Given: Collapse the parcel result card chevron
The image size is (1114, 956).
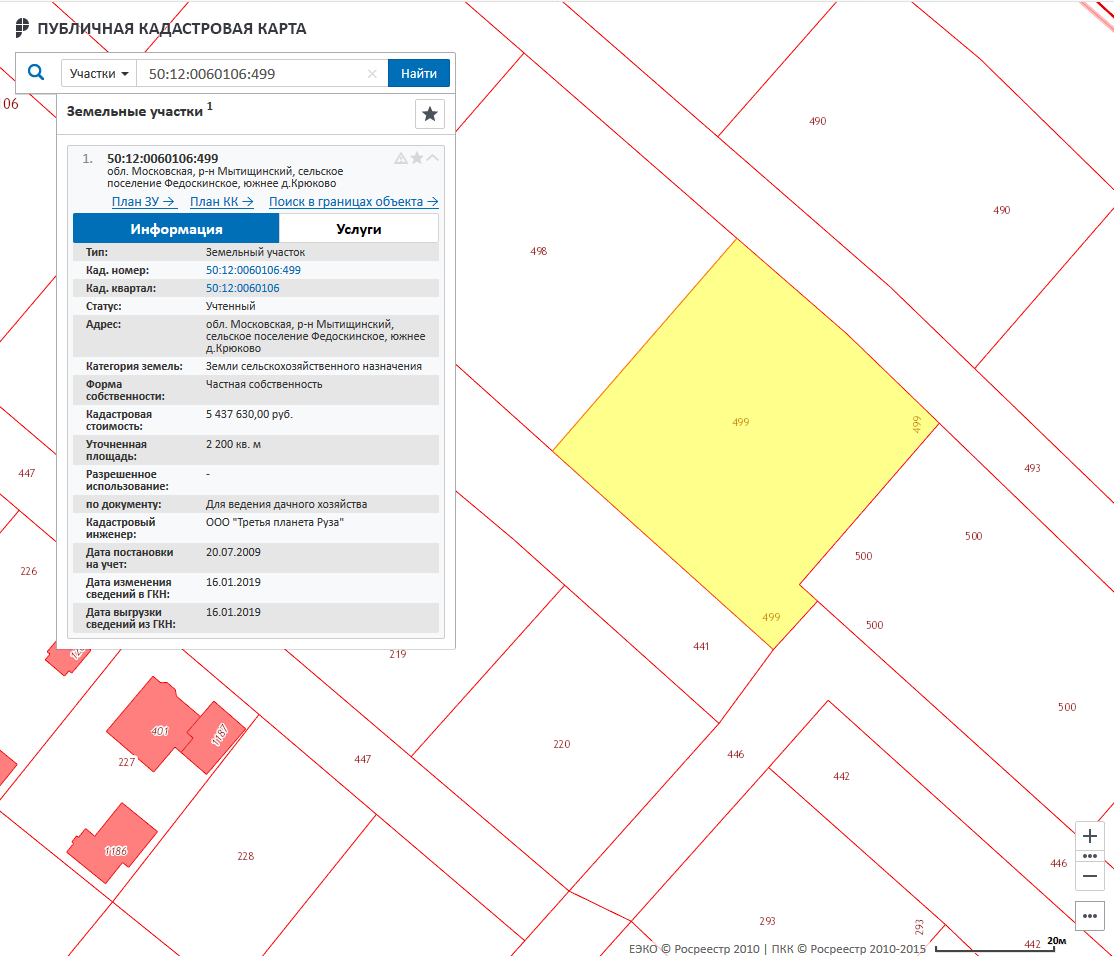Looking at the screenshot, I should tap(433, 158).
